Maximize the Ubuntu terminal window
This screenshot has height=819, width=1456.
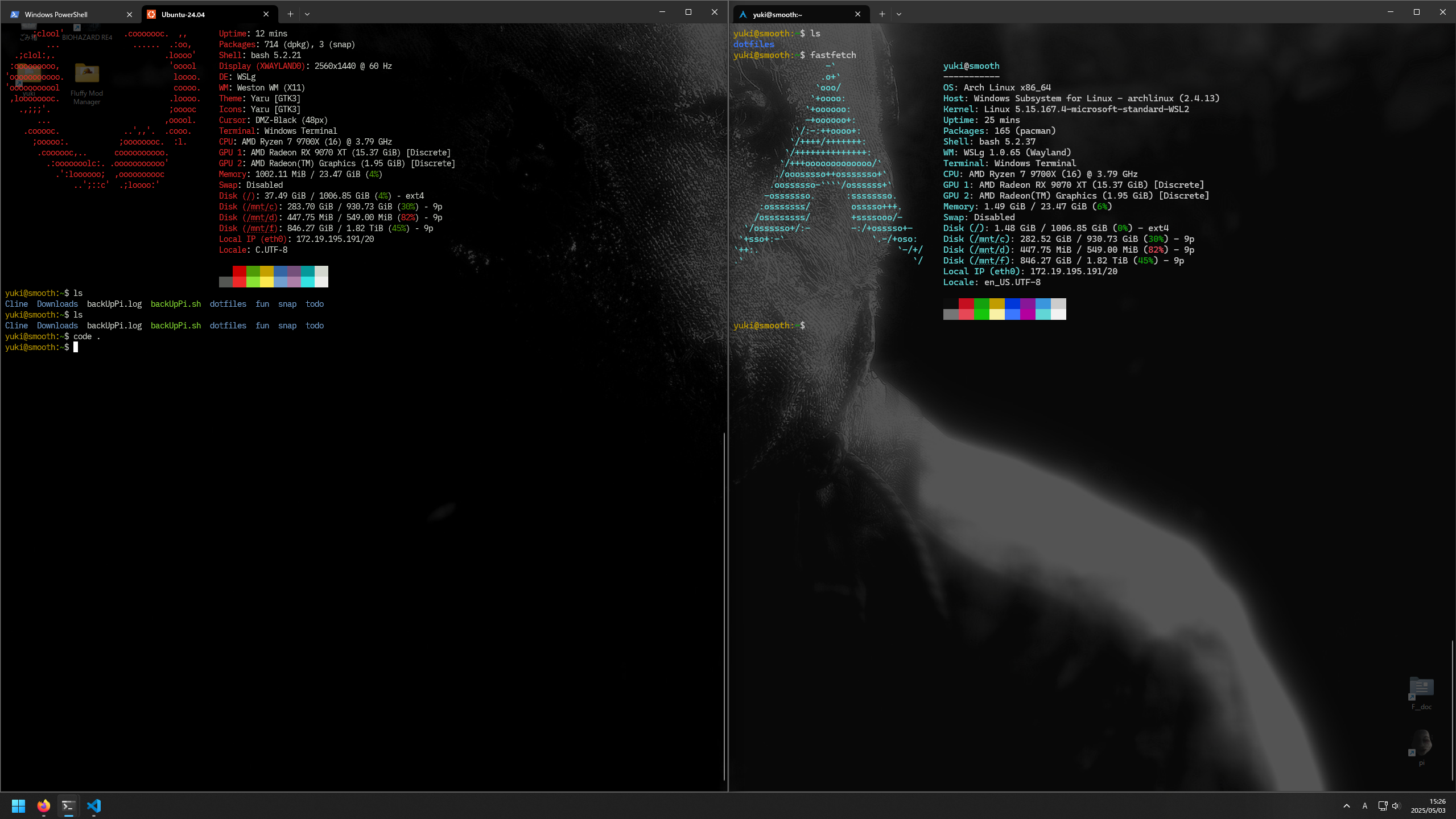688,12
